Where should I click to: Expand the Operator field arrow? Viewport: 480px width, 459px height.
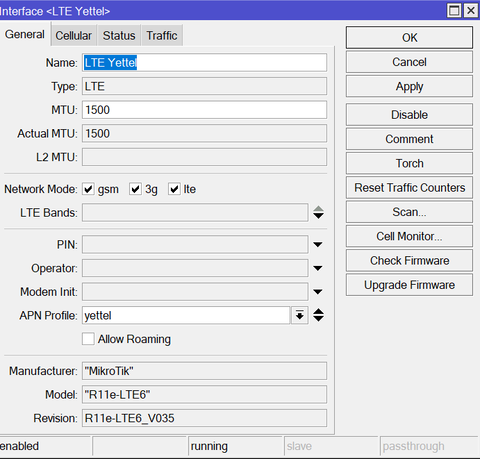pyautogui.click(x=318, y=268)
